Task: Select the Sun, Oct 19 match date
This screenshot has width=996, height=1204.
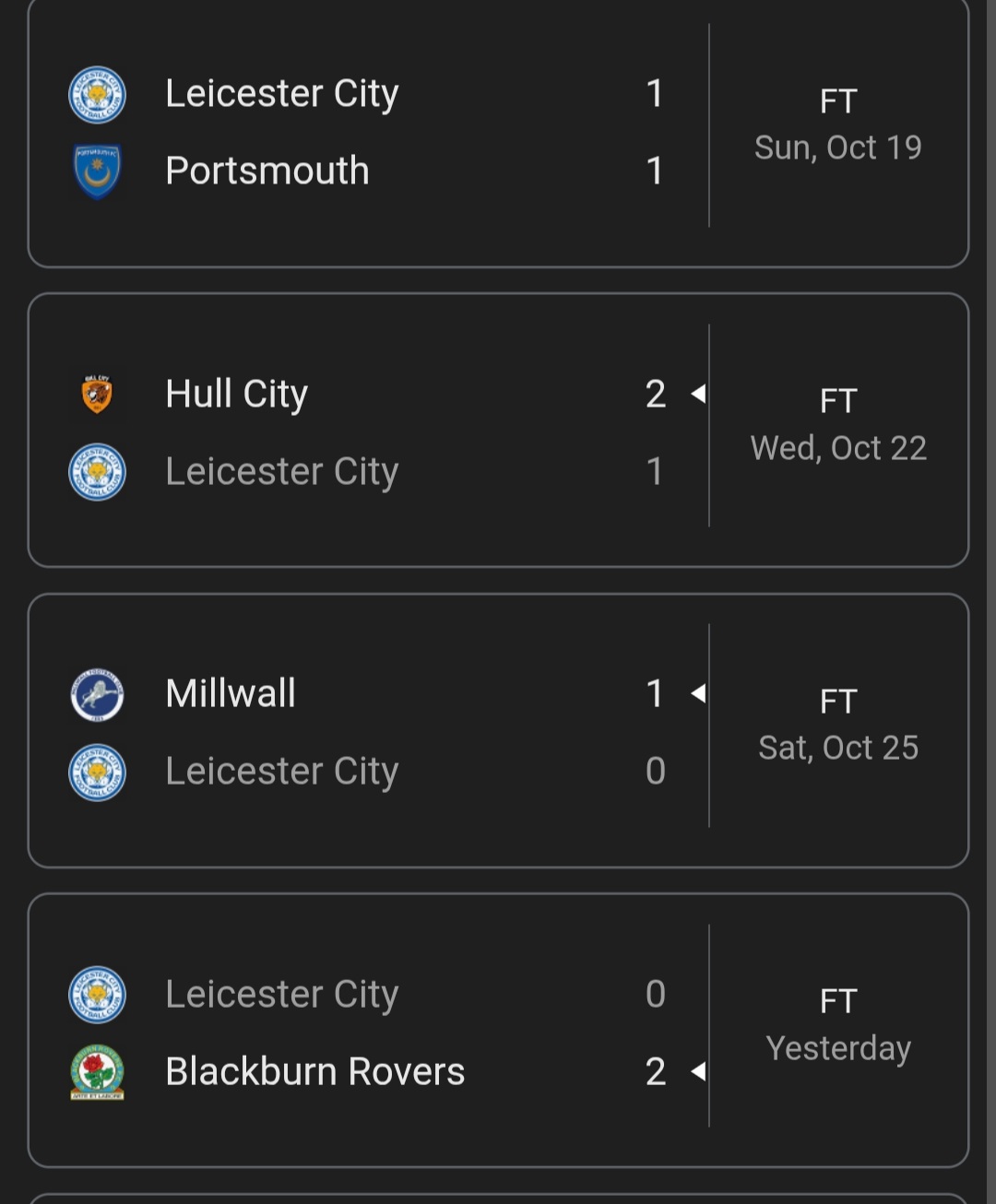Action: pos(837,148)
